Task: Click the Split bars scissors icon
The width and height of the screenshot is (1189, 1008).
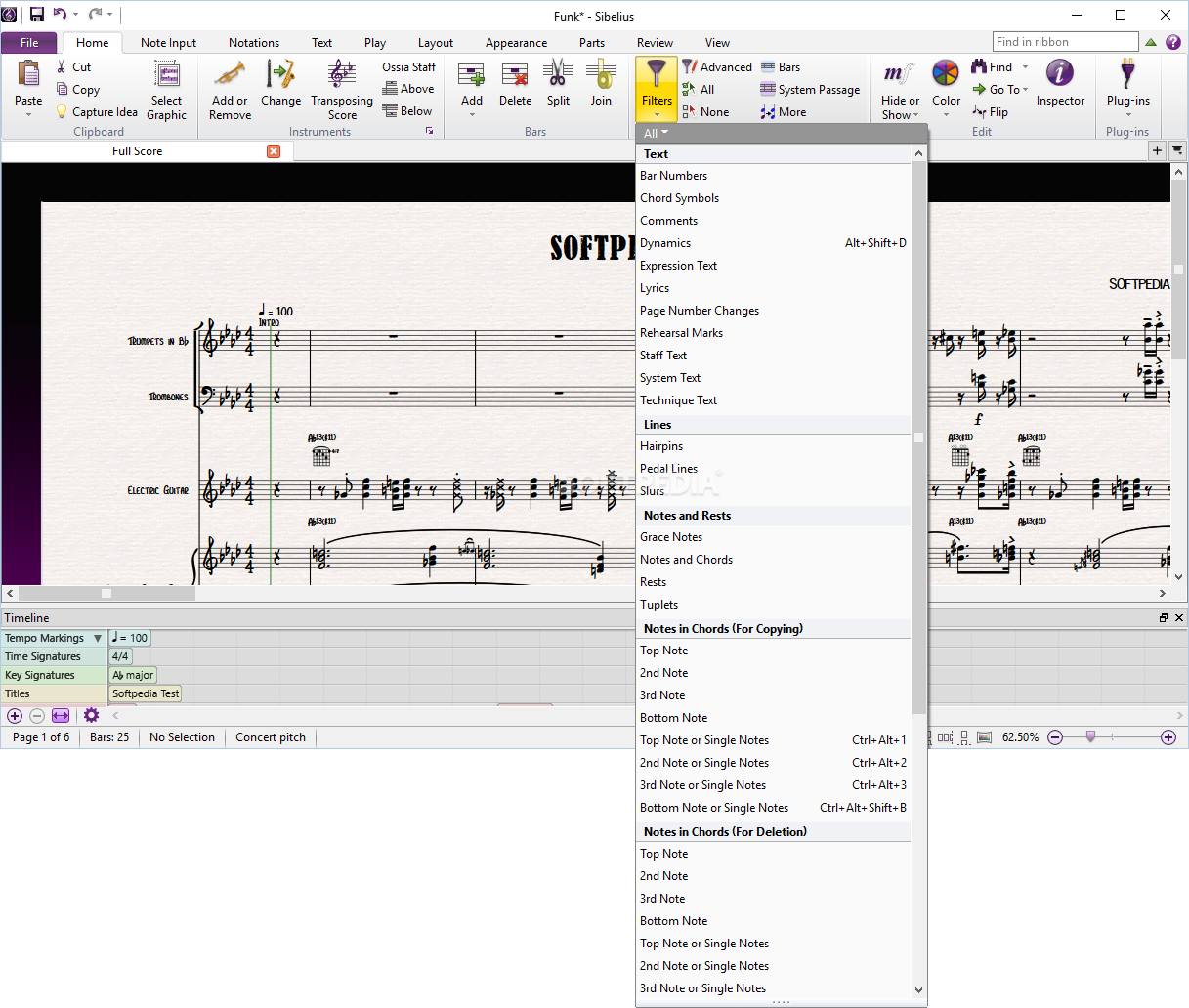Action: (x=558, y=74)
